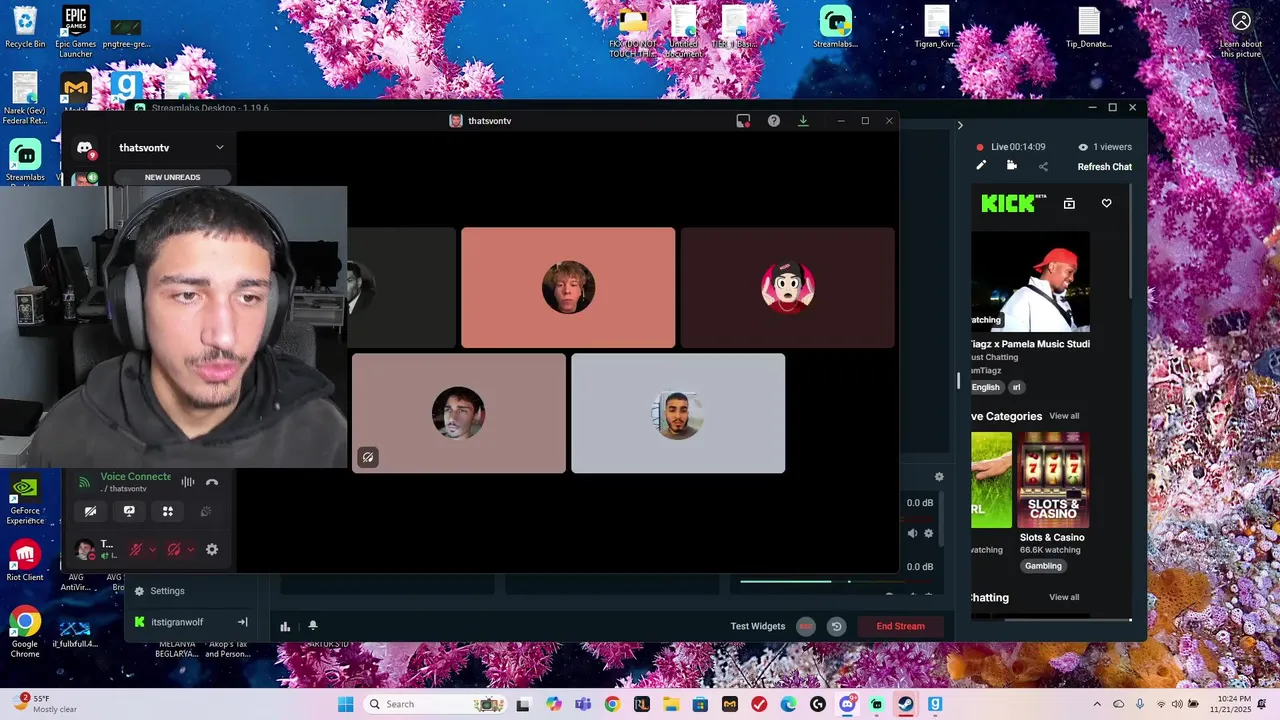This screenshot has width=1280, height=720.
Task: Open Discord User Settings gear
Action: click(x=212, y=549)
